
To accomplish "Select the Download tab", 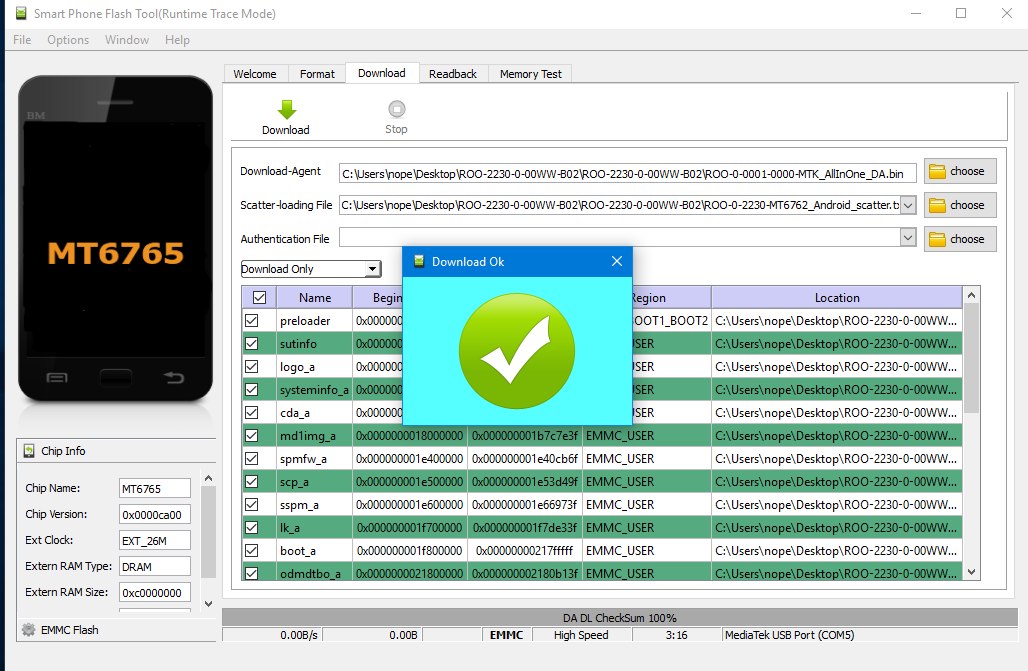I will click(x=382, y=73).
